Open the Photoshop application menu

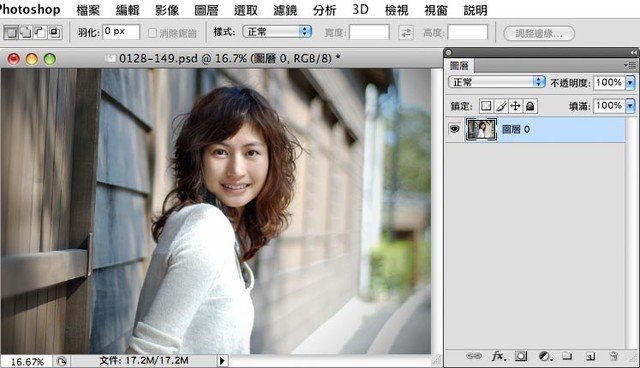29,9
